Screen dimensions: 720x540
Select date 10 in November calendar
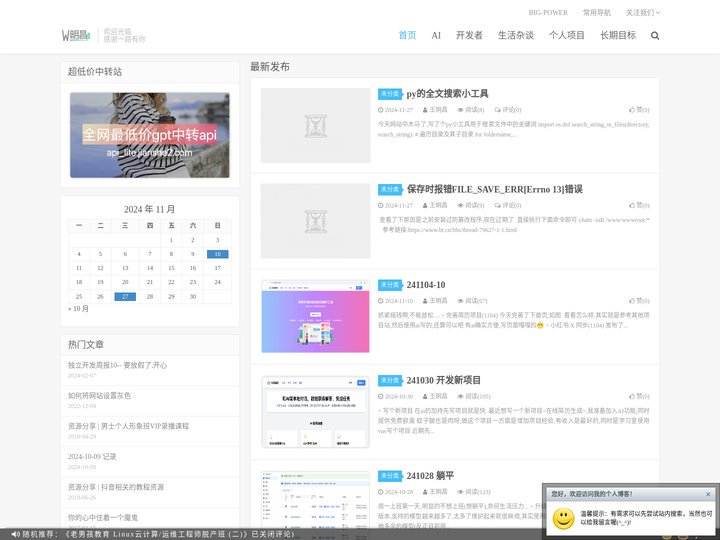coord(218,254)
